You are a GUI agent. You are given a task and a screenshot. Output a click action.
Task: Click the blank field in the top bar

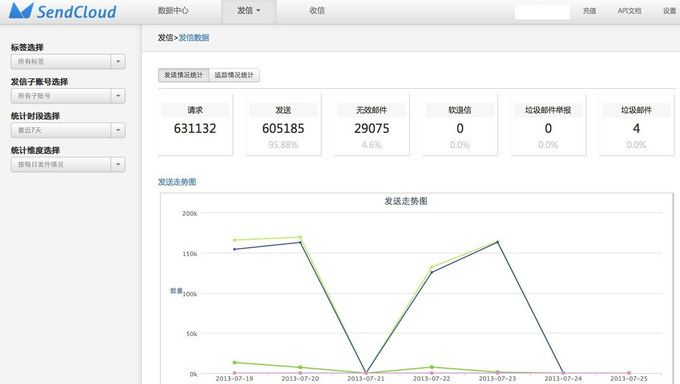(x=542, y=12)
